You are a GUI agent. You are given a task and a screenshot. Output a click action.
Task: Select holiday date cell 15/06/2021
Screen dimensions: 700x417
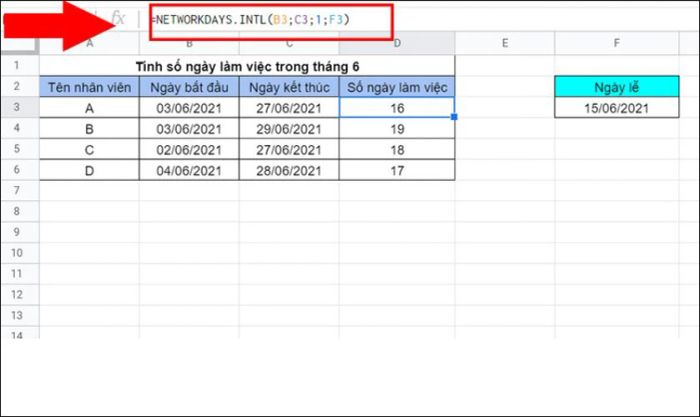click(617, 108)
